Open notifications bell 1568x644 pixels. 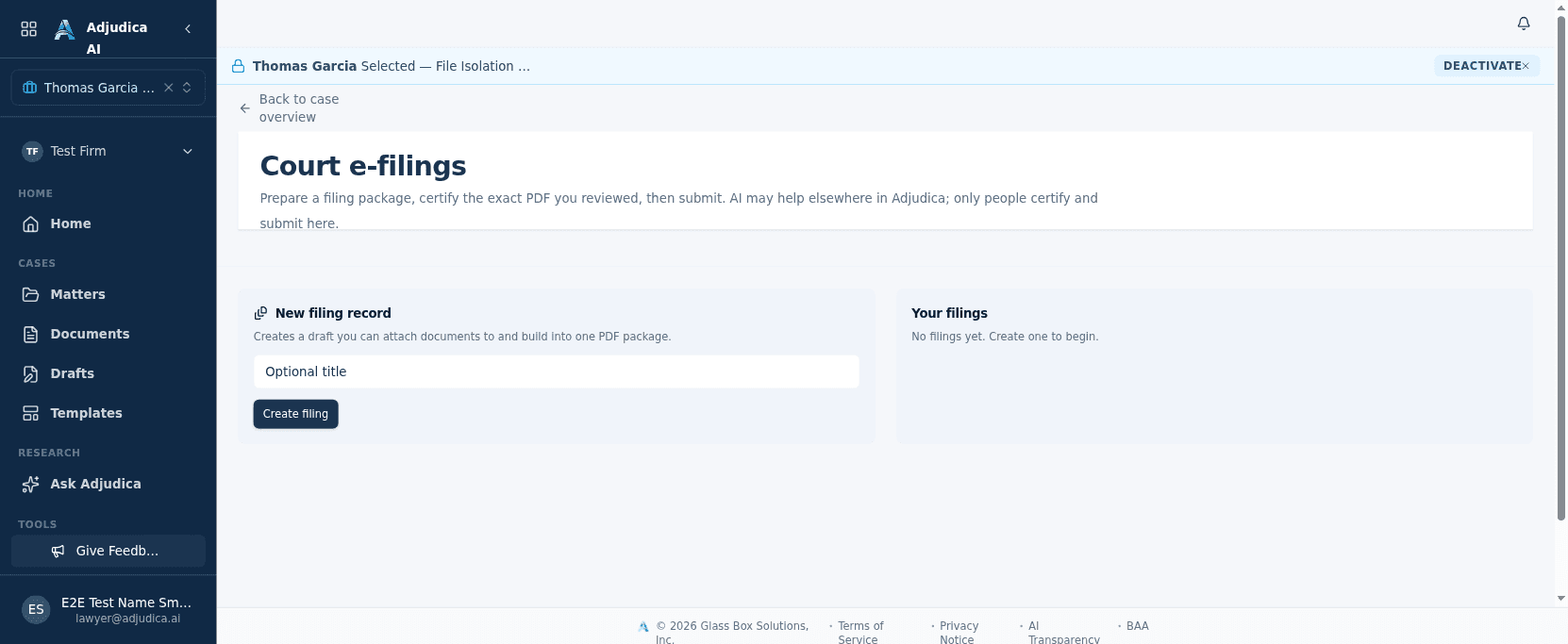pos(1524,24)
